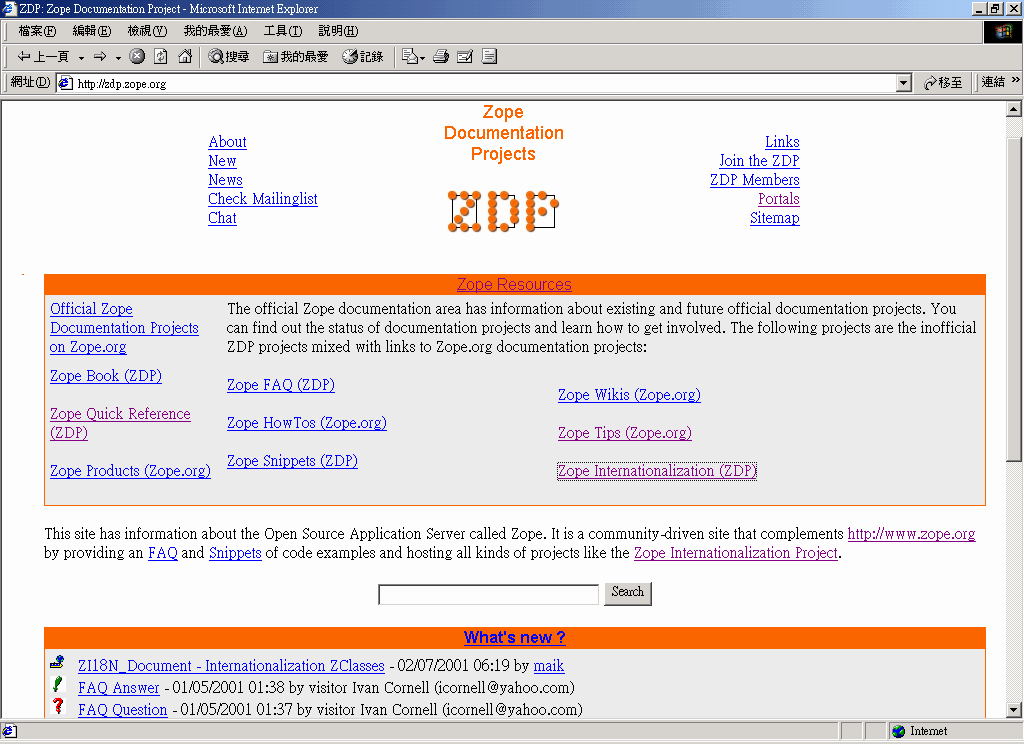Open ZI18N_Document - Internationalization ZClasses link
This screenshot has height=744, width=1024.
click(231, 666)
